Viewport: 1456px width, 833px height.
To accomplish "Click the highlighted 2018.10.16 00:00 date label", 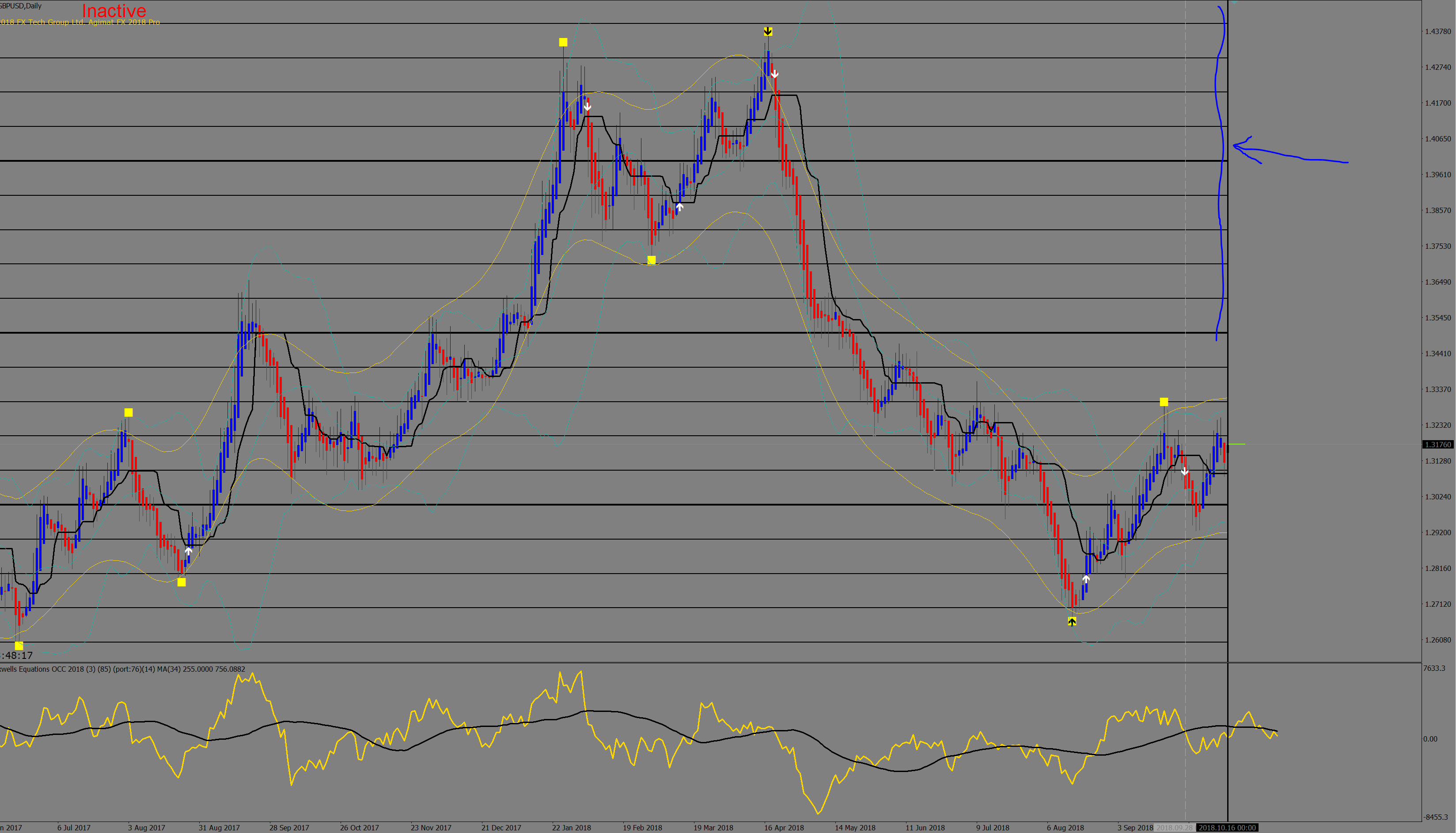I will (x=1227, y=828).
